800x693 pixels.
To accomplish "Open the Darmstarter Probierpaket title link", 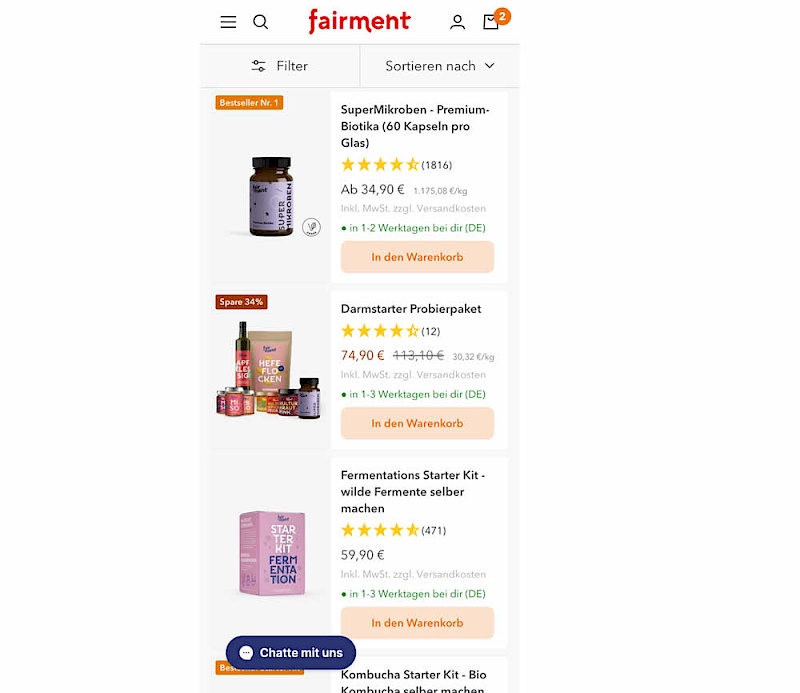I will click(411, 309).
